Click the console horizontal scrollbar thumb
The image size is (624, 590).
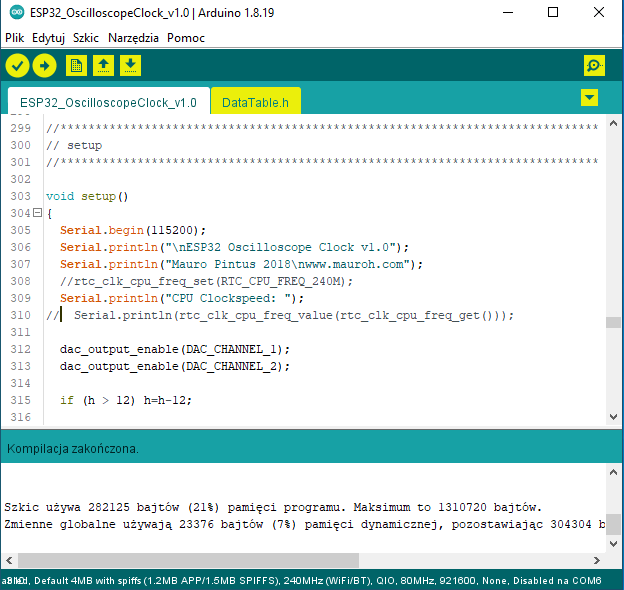point(188,561)
